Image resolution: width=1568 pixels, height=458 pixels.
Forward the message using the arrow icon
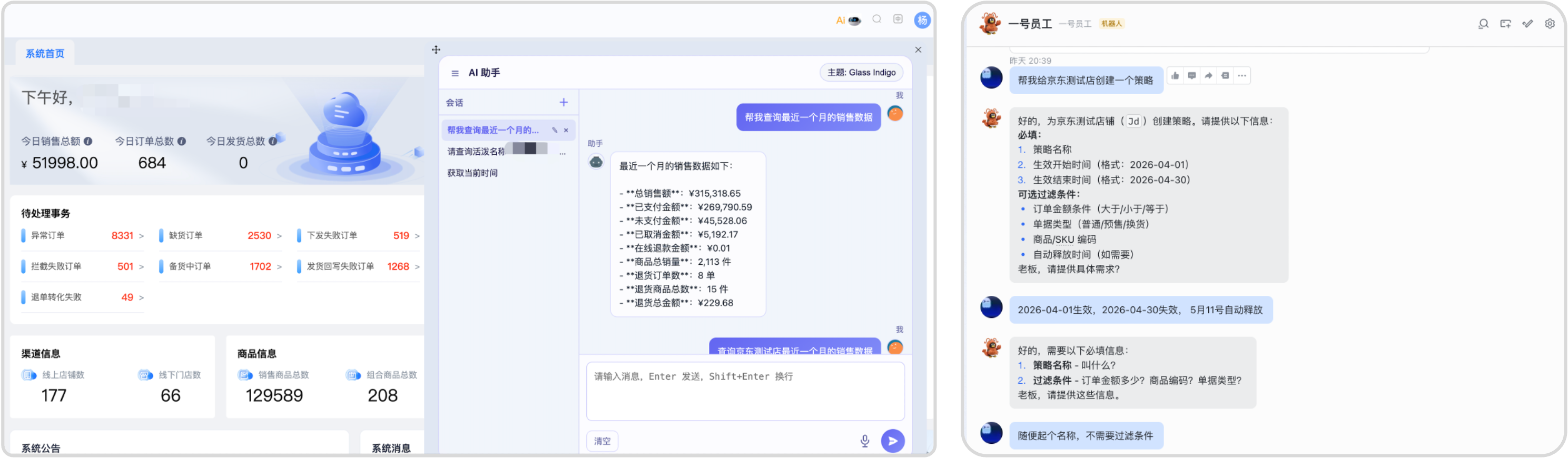pyautogui.click(x=1208, y=76)
